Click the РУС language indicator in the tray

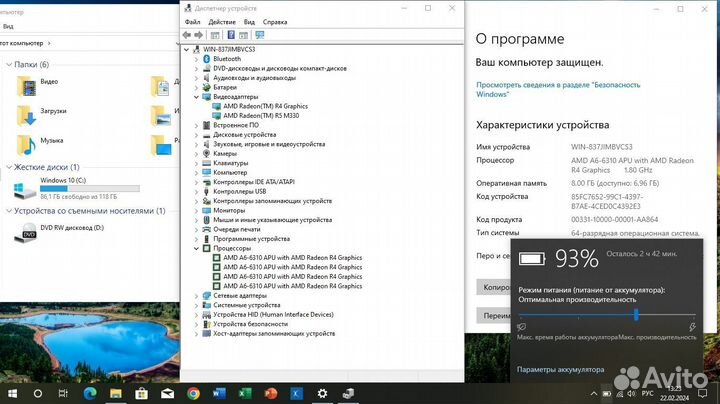point(647,394)
